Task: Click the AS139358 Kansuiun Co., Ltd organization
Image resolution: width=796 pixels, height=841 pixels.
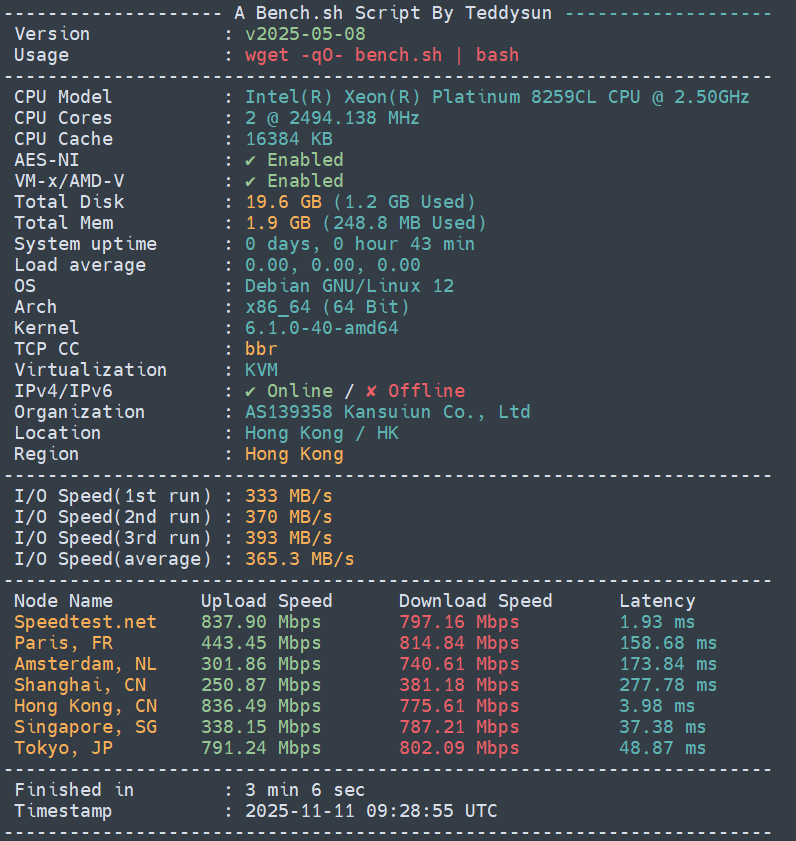Action: click(x=387, y=412)
